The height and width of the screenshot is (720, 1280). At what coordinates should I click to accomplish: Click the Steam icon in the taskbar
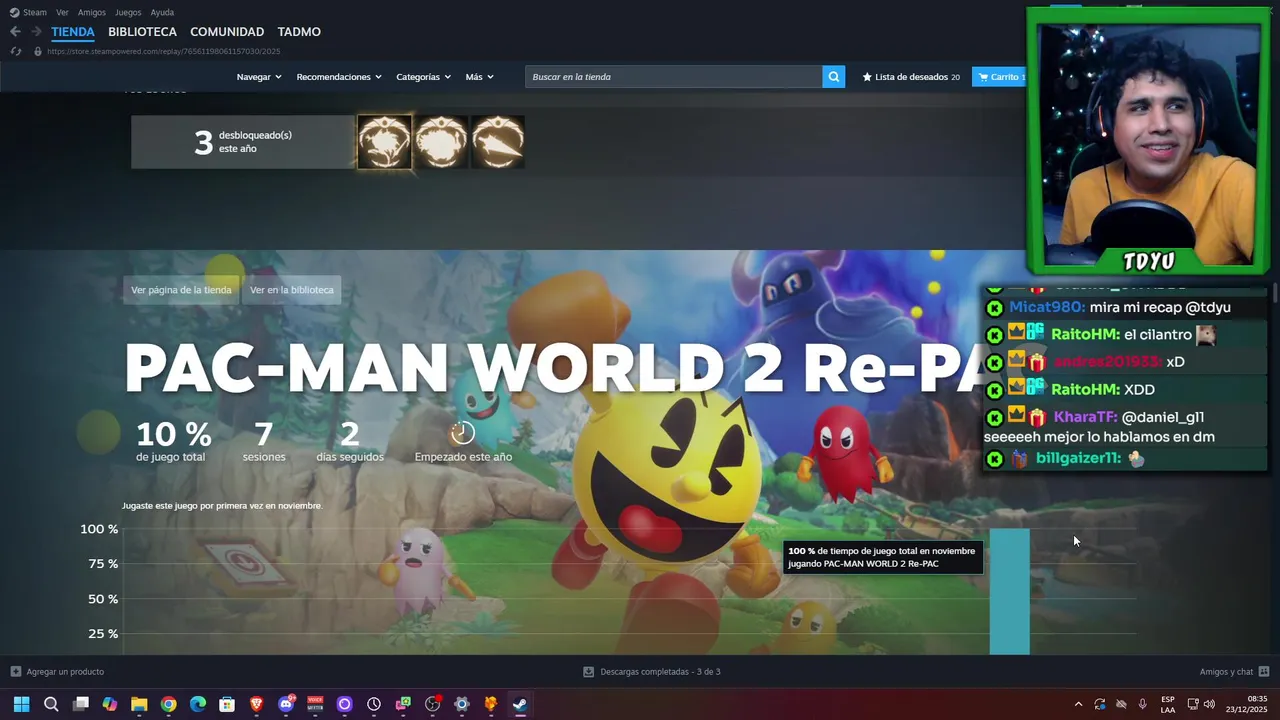(x=520, y=704)
